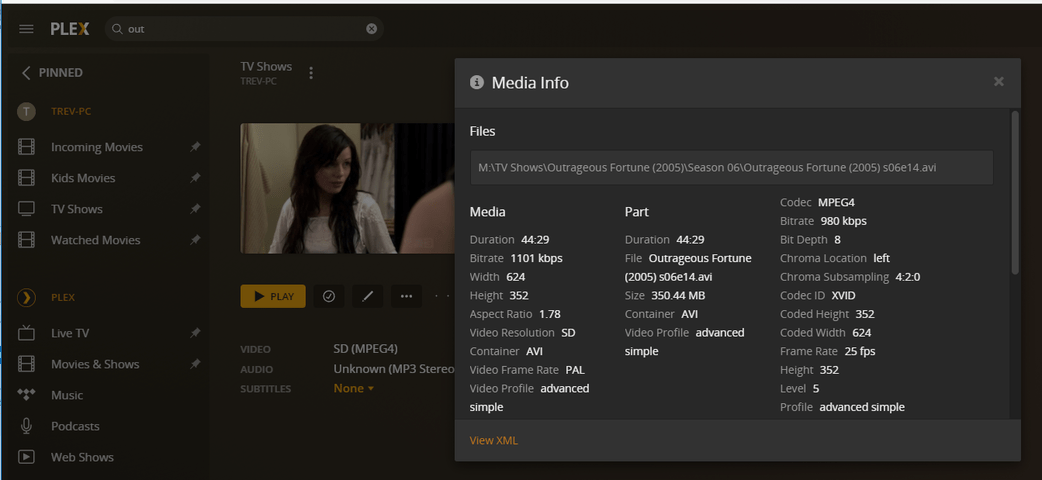Unpin Watched Movies using pin icon
The image size is (1042, 480).
(x=195, y=240)
